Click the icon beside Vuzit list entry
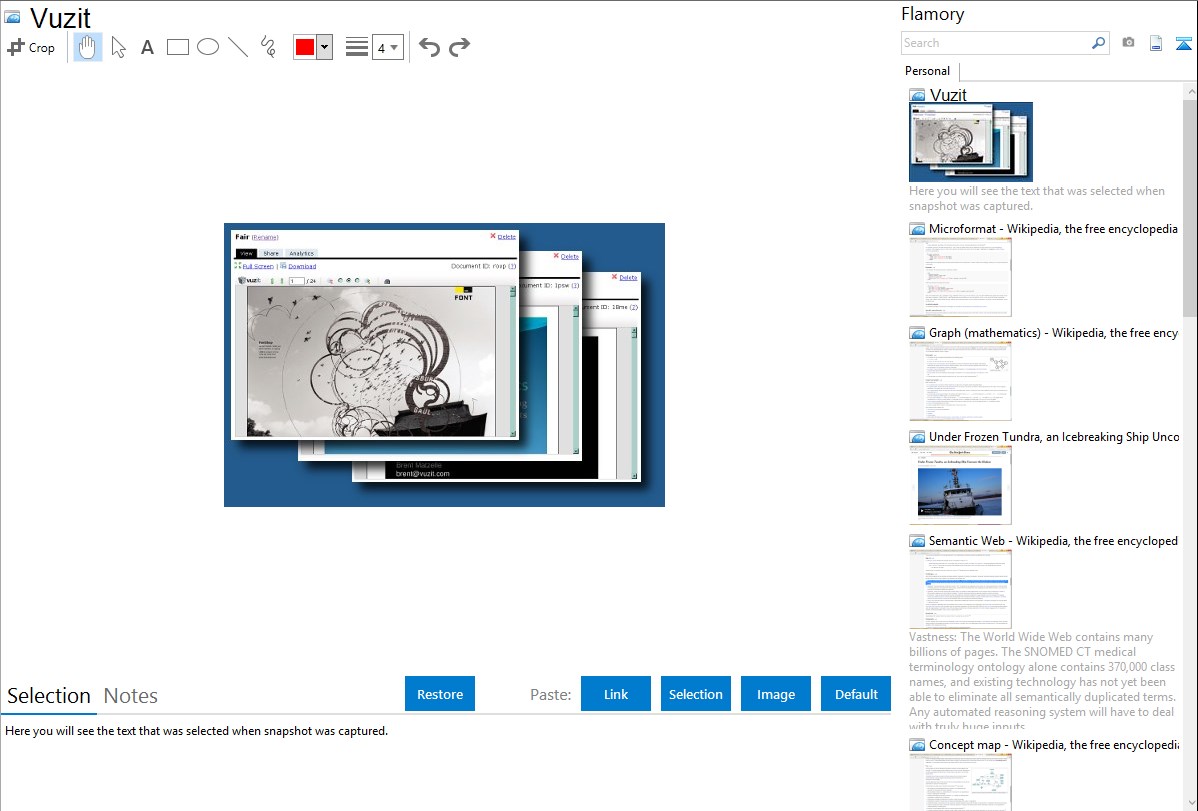 918,95
